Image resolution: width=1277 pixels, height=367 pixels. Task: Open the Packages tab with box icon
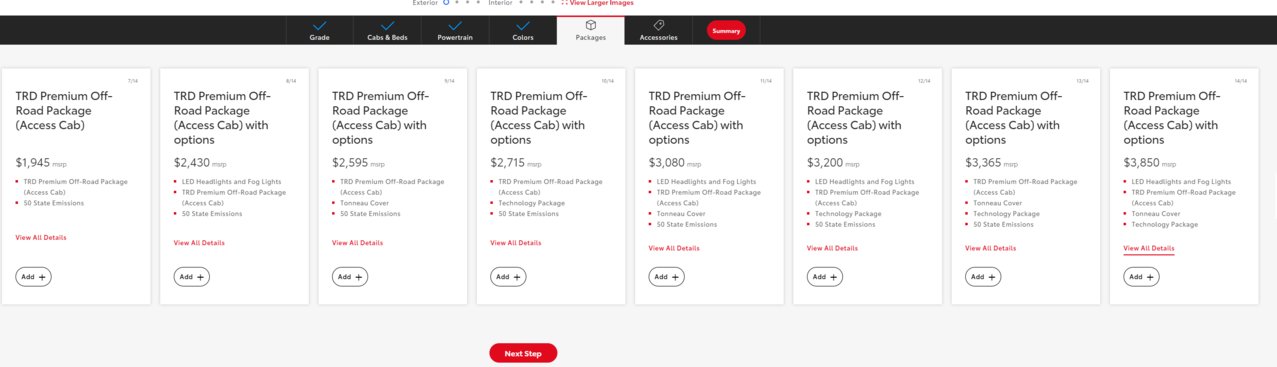pos(590,30)
